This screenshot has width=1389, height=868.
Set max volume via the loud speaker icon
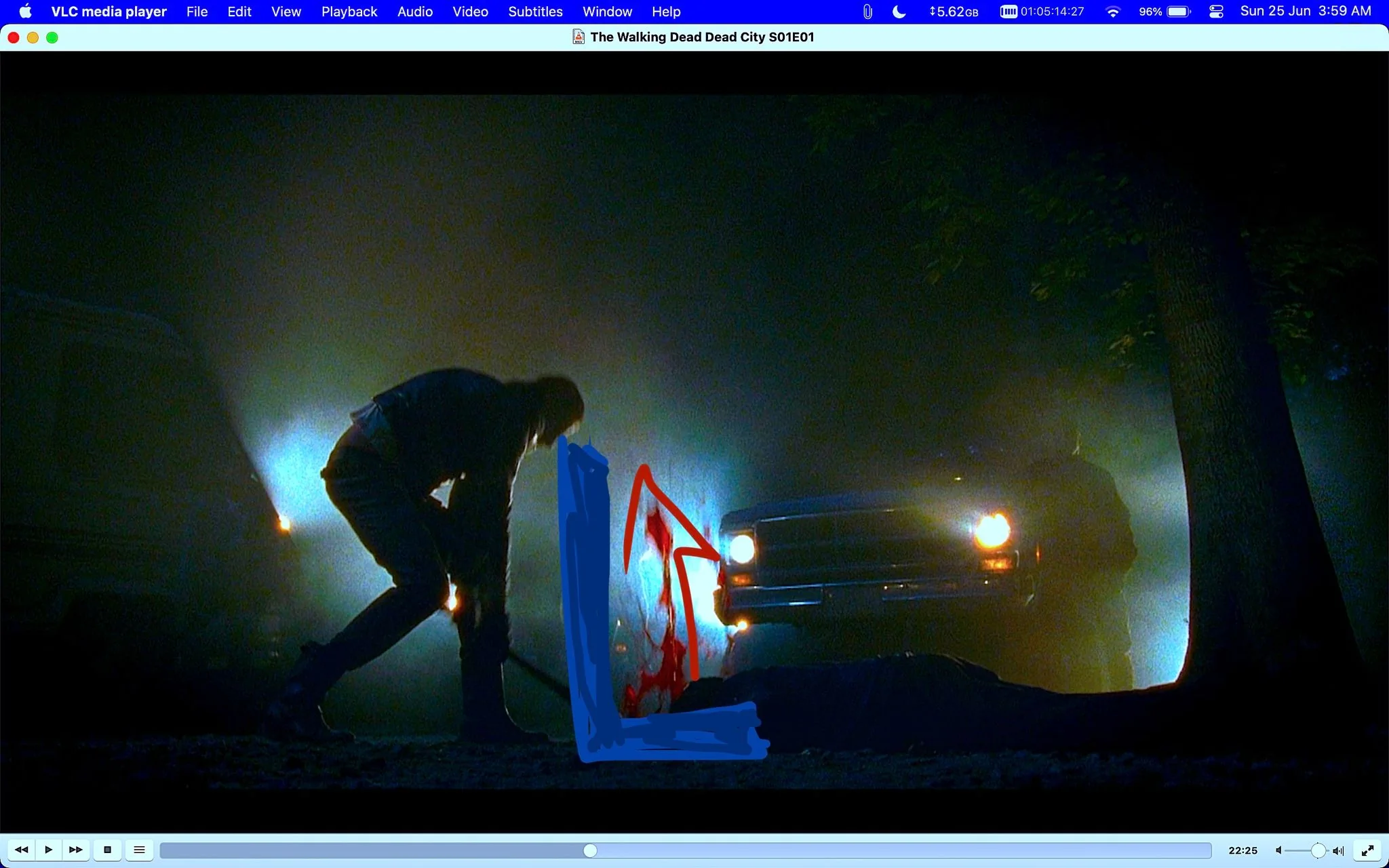pyautogui.click(x=1338, y=850)
